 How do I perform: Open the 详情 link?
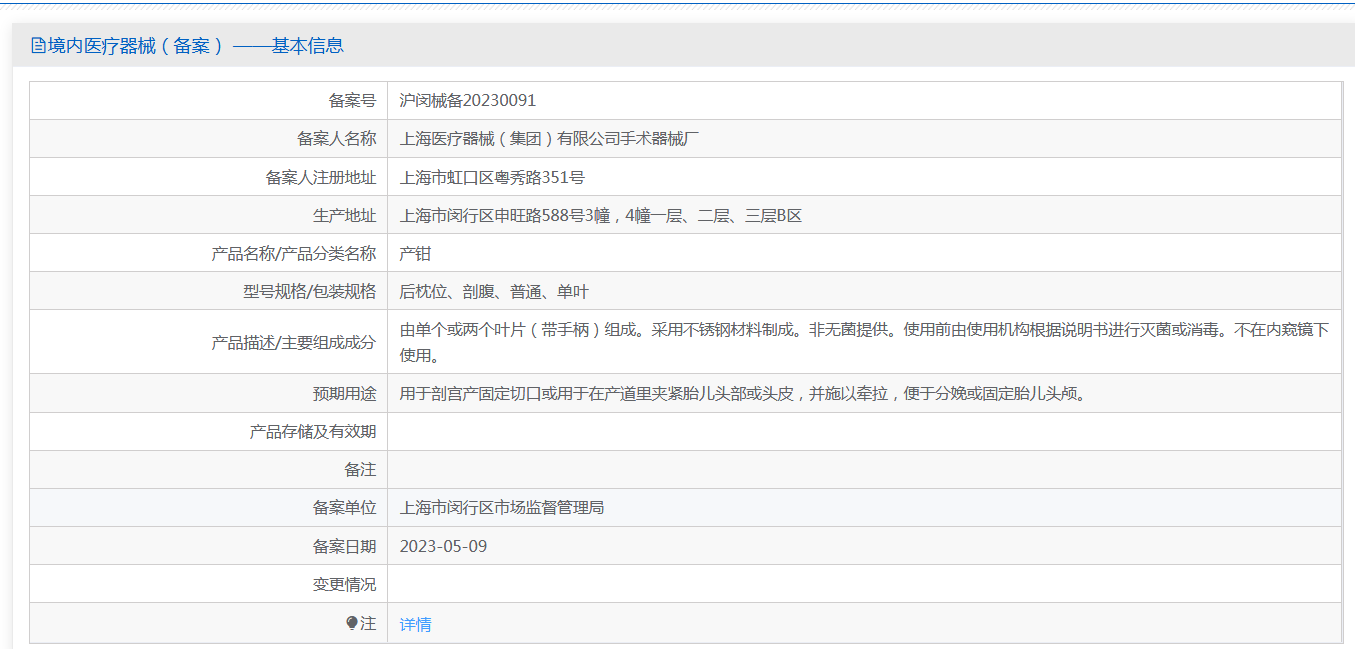415,624
